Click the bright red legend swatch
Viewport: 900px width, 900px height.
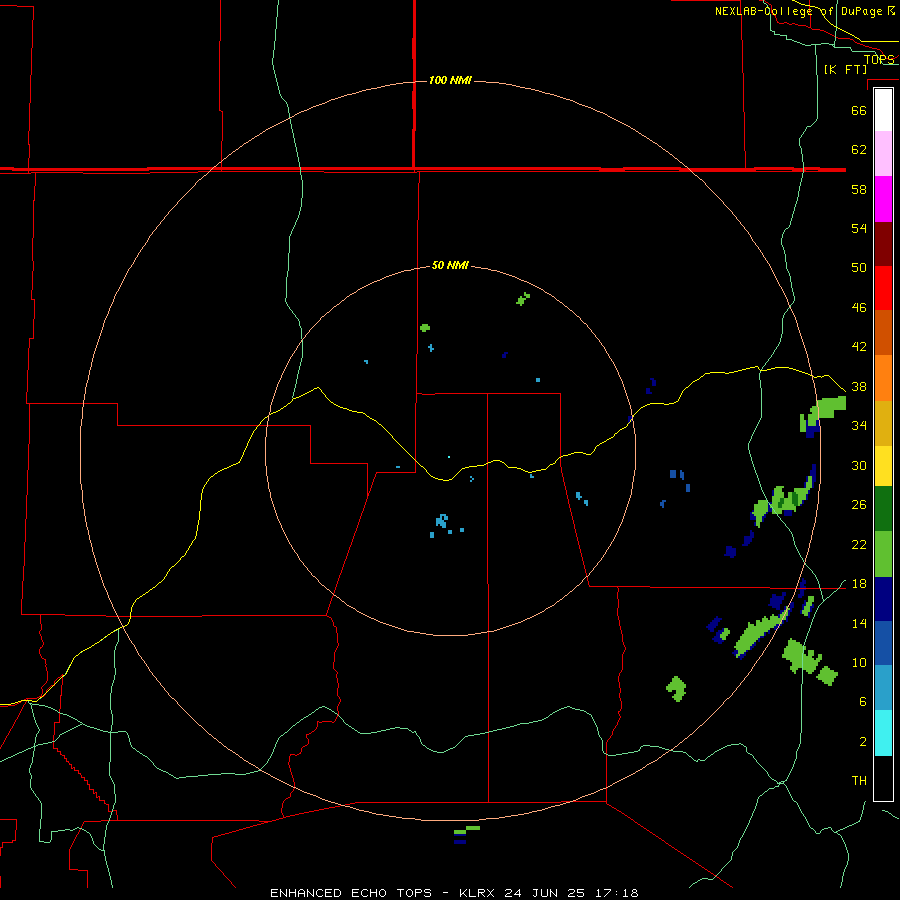[883, 288]
